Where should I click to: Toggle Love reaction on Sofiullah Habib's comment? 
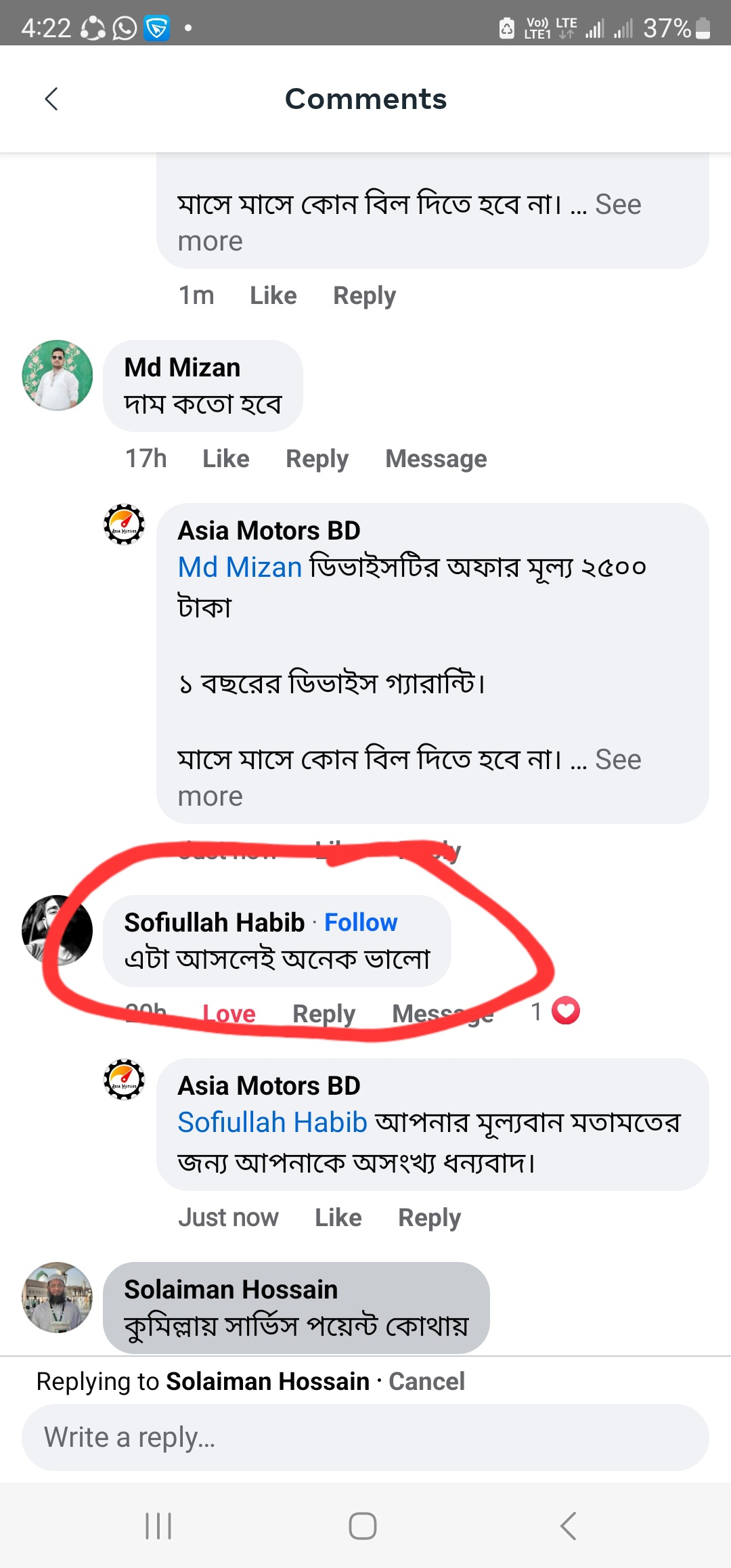[x=229, y=1014]
